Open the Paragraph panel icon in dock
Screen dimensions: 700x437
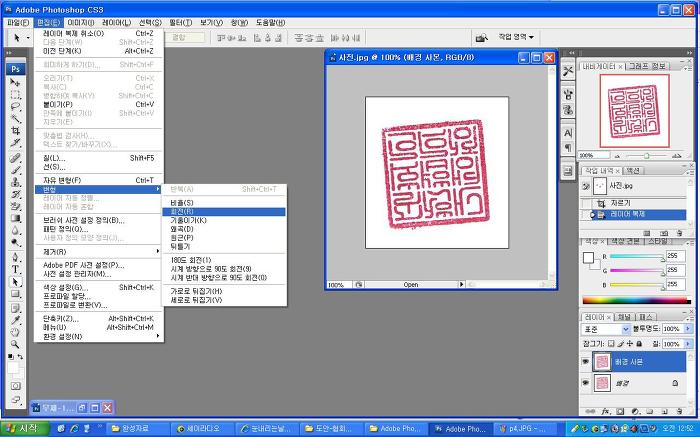(x=568, y=147)
